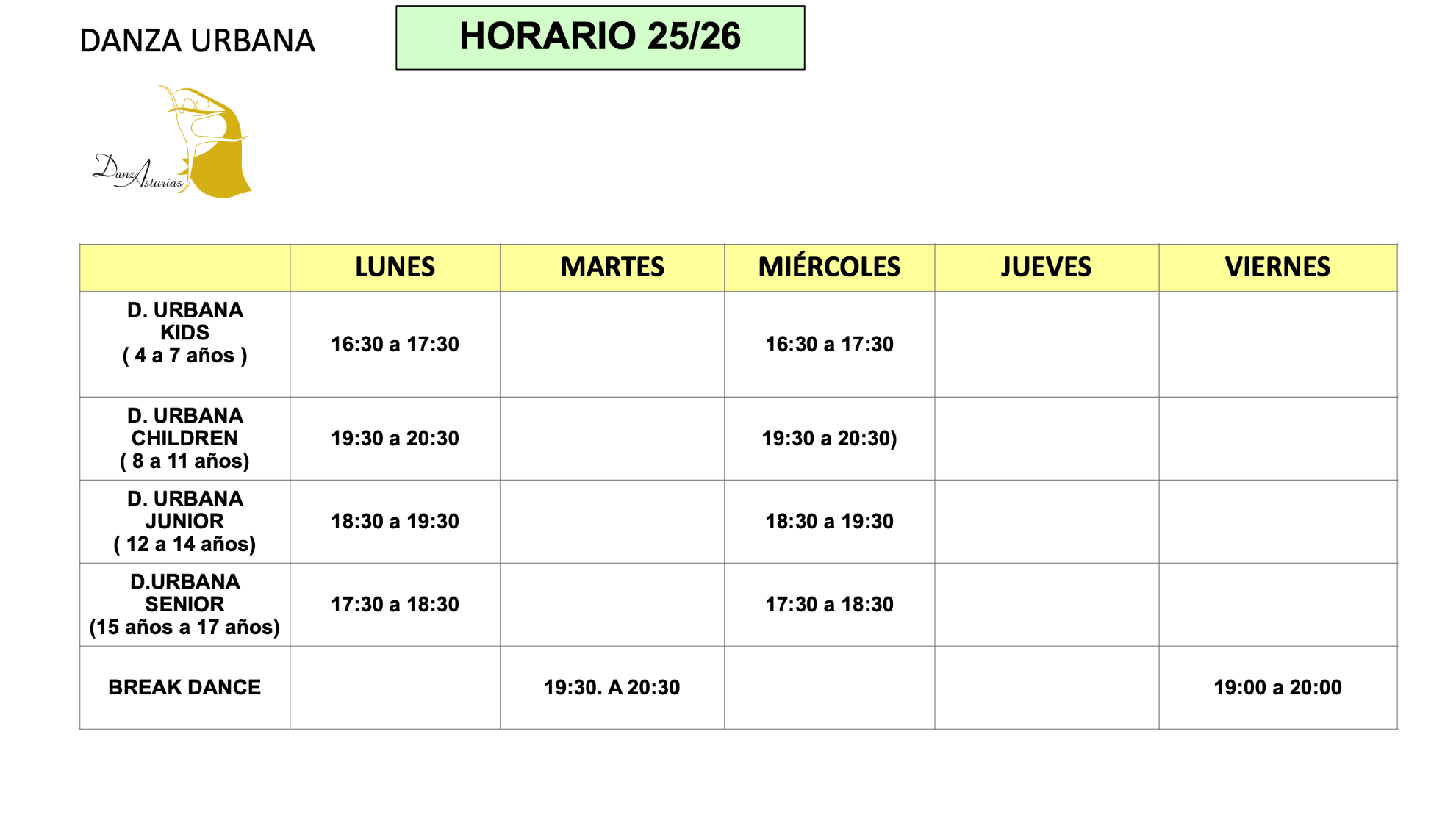
Task: Click Break Dance Tuesday 19:30 time cell
Action: 612,687
